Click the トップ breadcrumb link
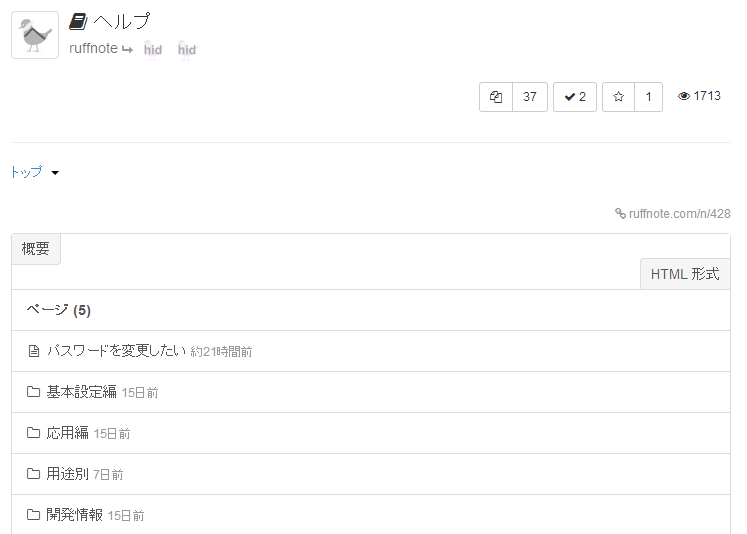 pos(26,172)
